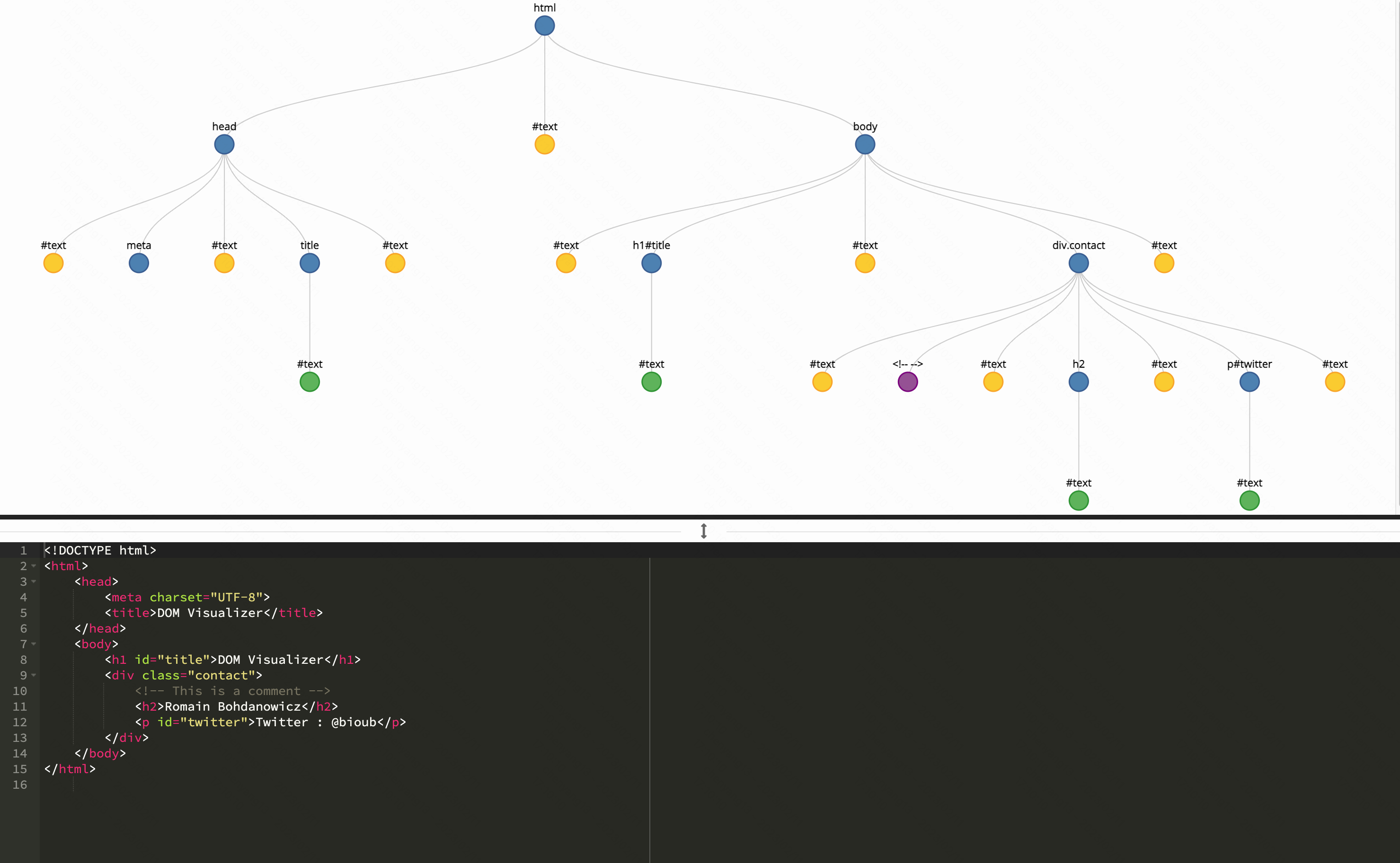Screen dimensions: 1400x863
Task: Click the h2 tag on line 11
Action: click(150, 706)
